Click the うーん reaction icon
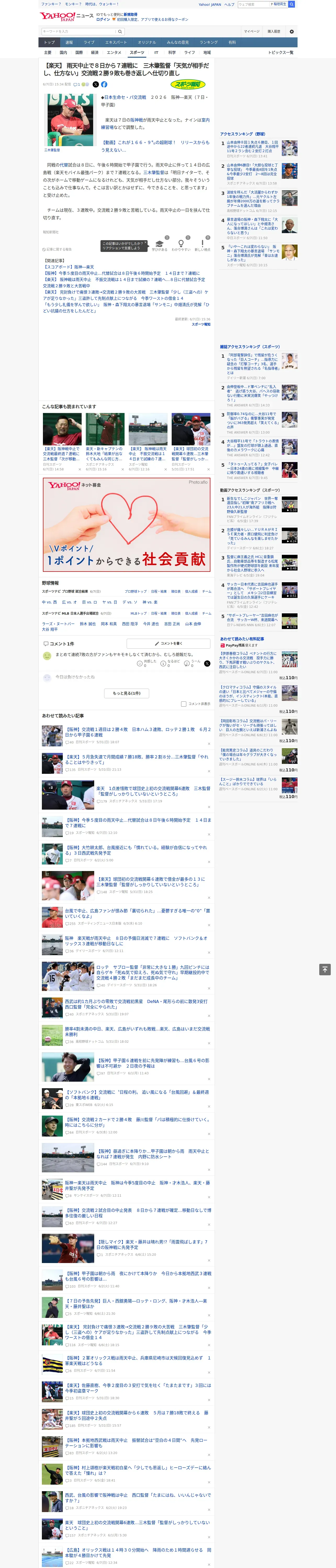This screenshot has height=1568, width=336. [187, 664]
